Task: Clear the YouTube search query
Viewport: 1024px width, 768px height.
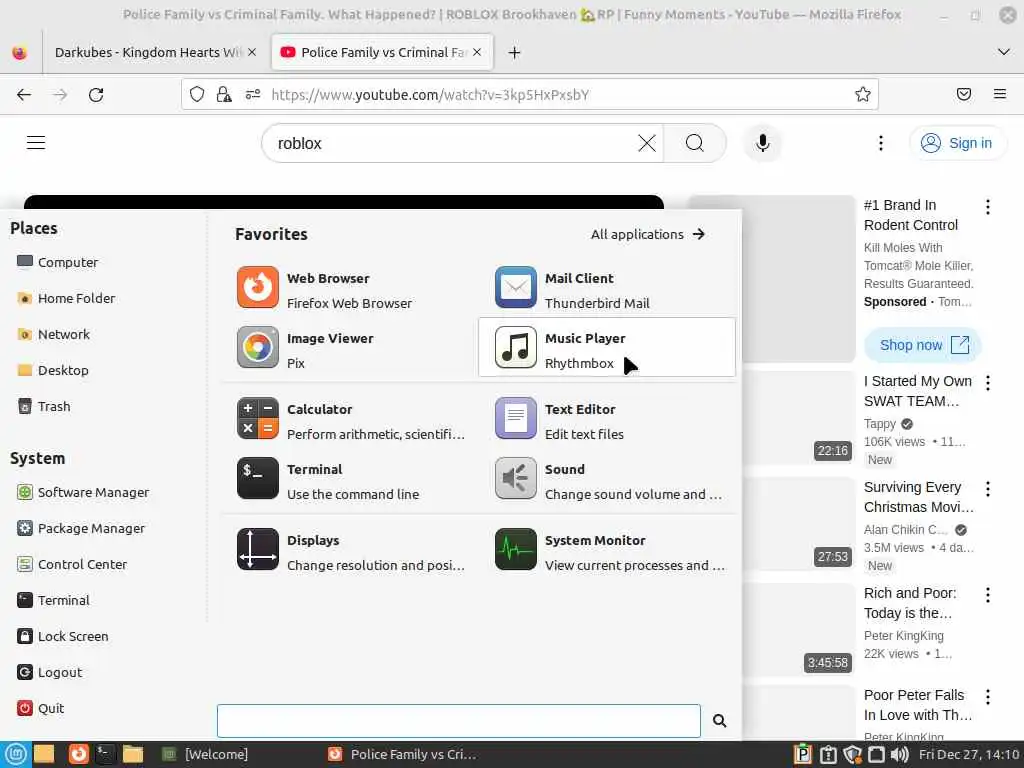Action: (x=647, y=143)
